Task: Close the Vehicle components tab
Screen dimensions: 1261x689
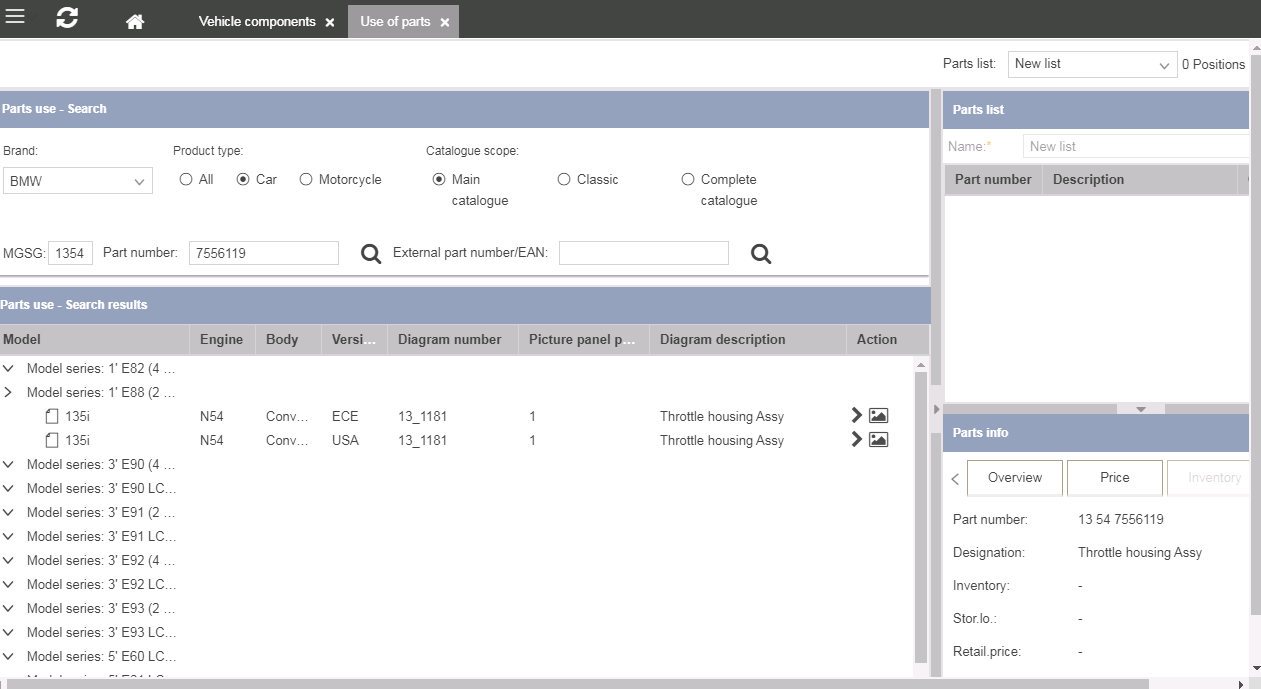Action: tap(330, 22)
